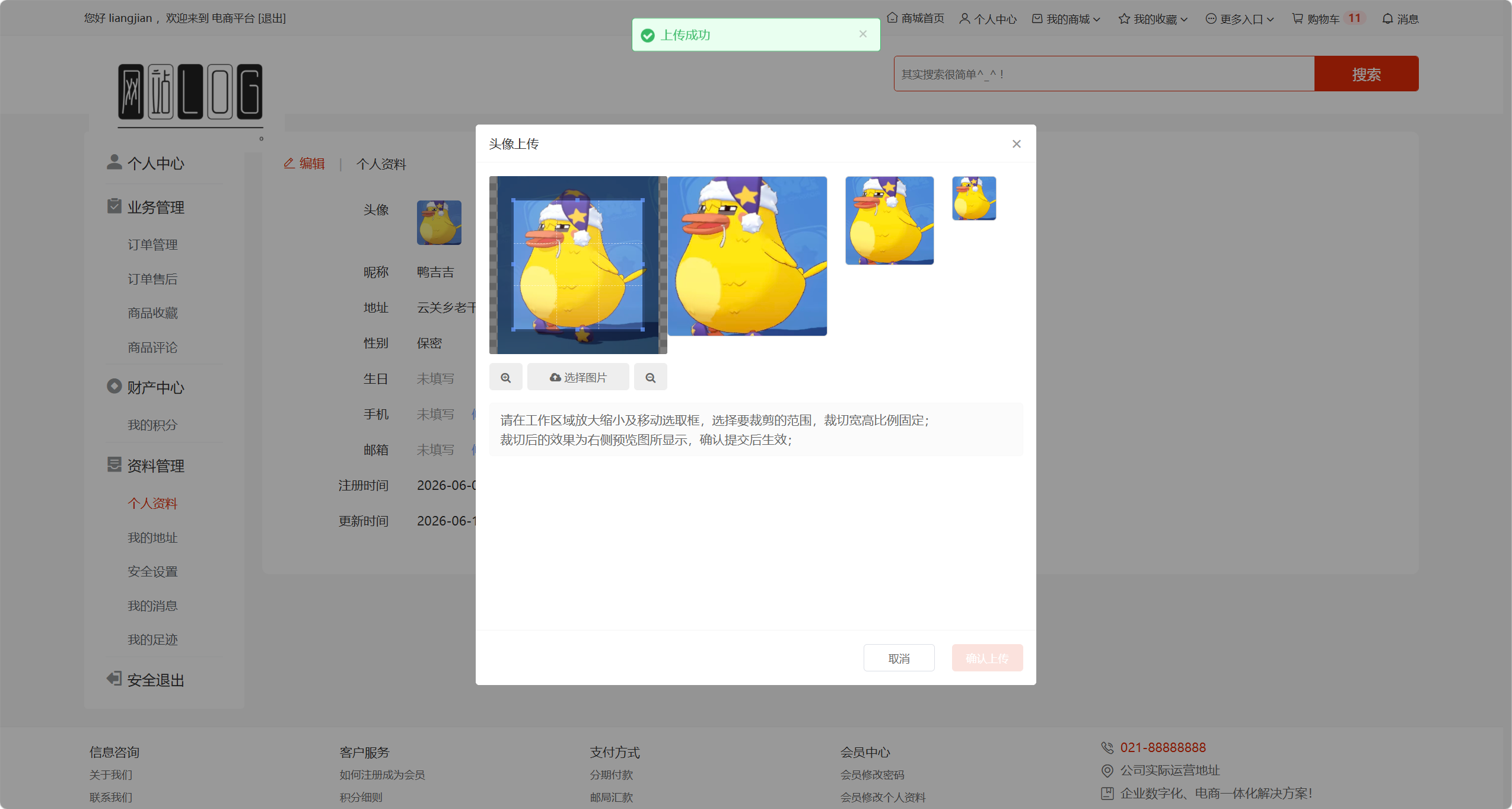Viewport: 1512px width, 809px height.
Task: Open 订单售后 in the sidebar
Action: 152,279
